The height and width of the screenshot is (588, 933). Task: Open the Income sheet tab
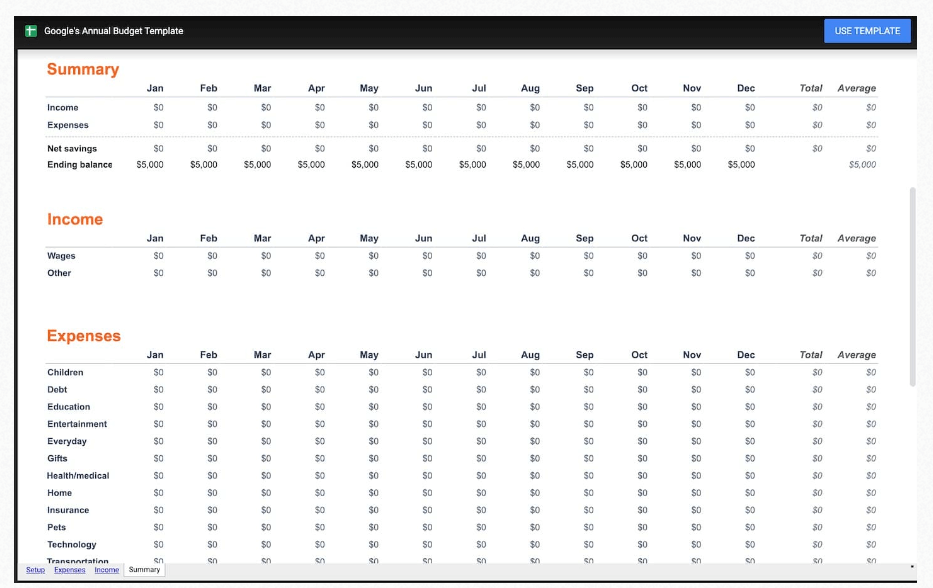point(107,570)
